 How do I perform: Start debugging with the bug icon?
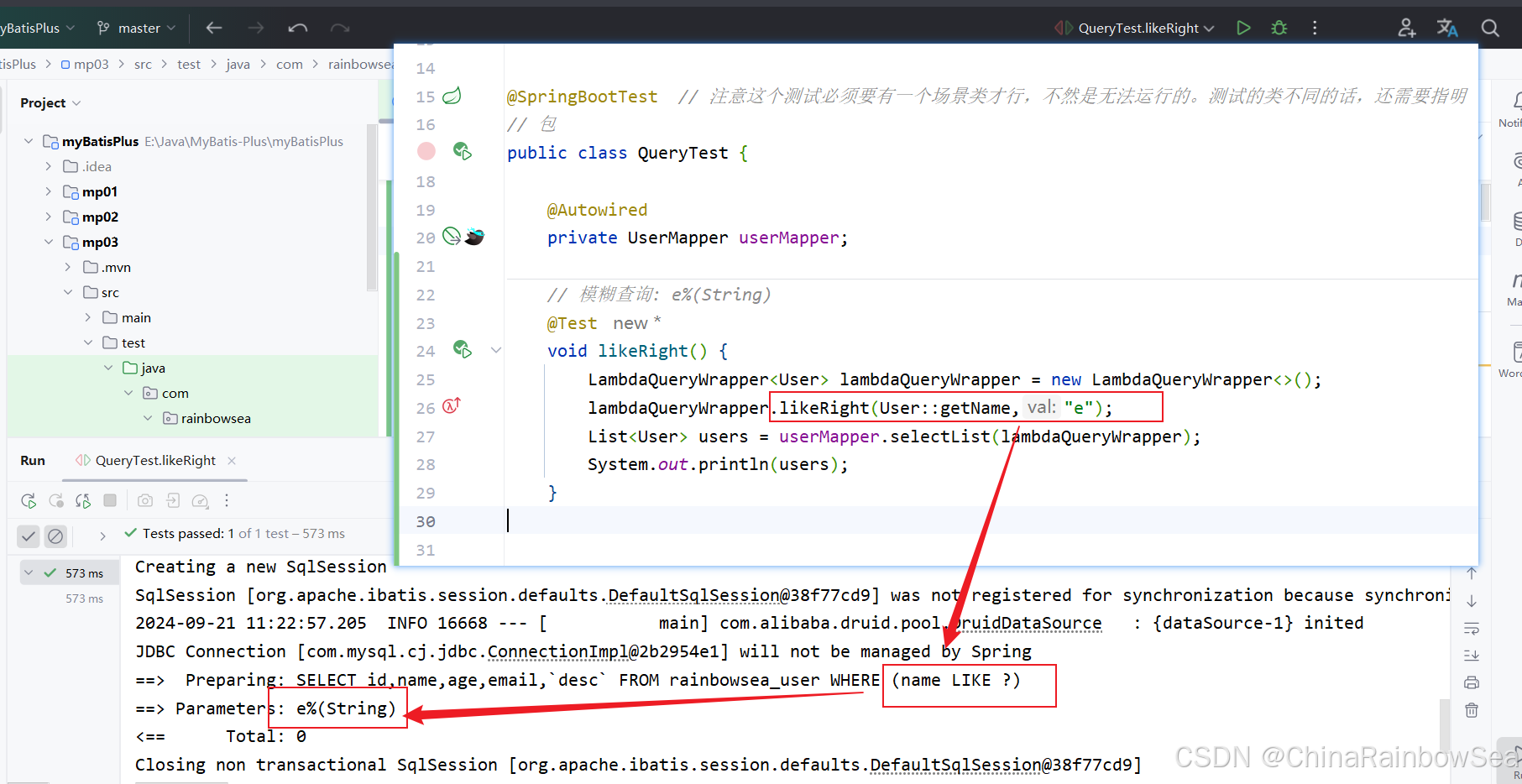click(x=1279, y=28)
